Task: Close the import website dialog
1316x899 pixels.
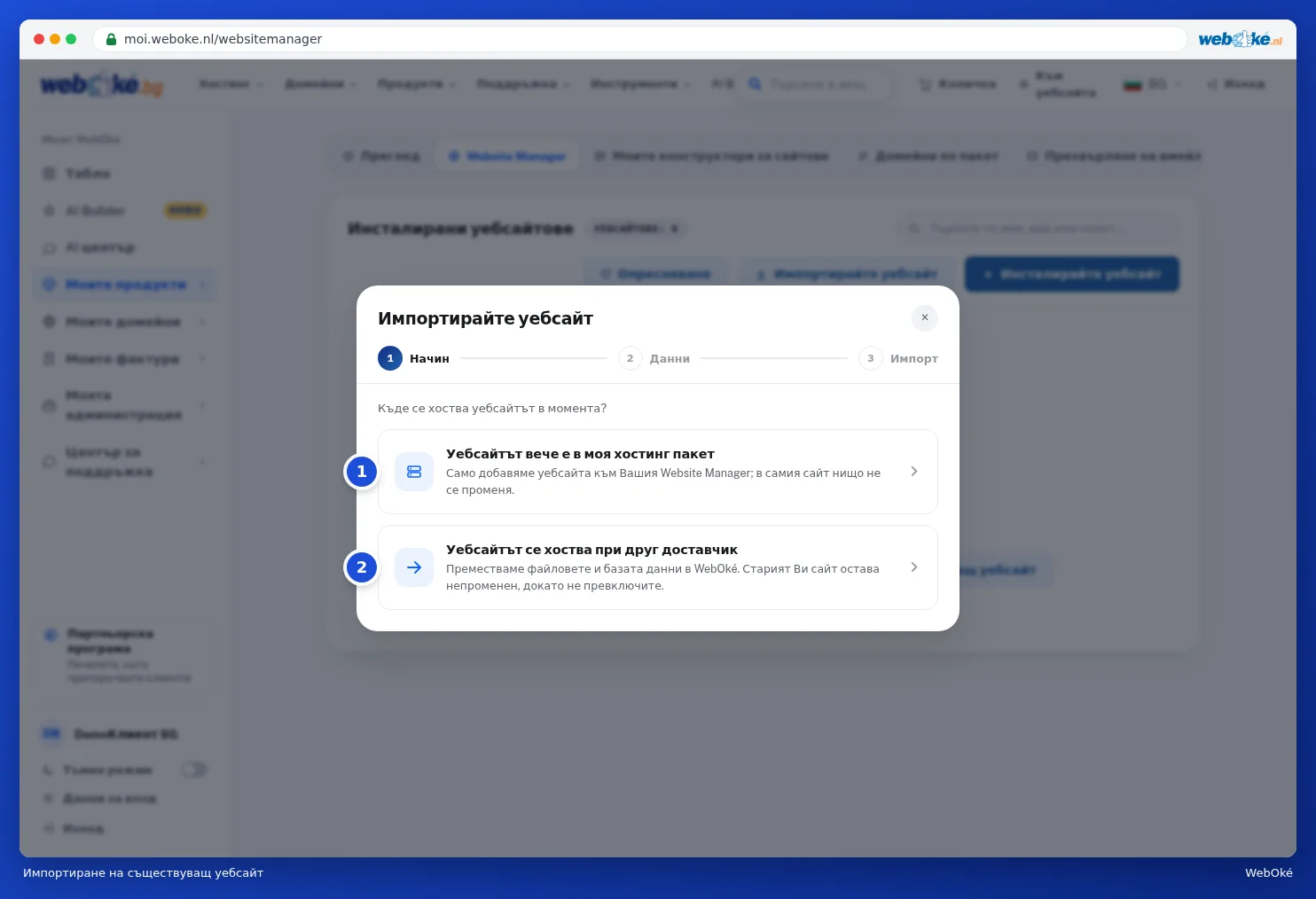Action: (x=924, y=317)
